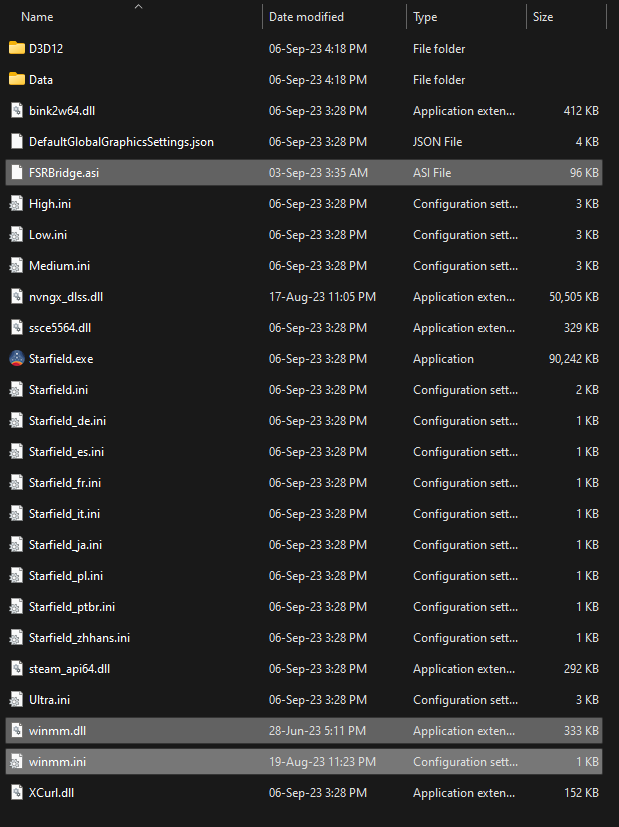
Task: Click the winmm.ini config file icon
Action: [x=17, y=762]
